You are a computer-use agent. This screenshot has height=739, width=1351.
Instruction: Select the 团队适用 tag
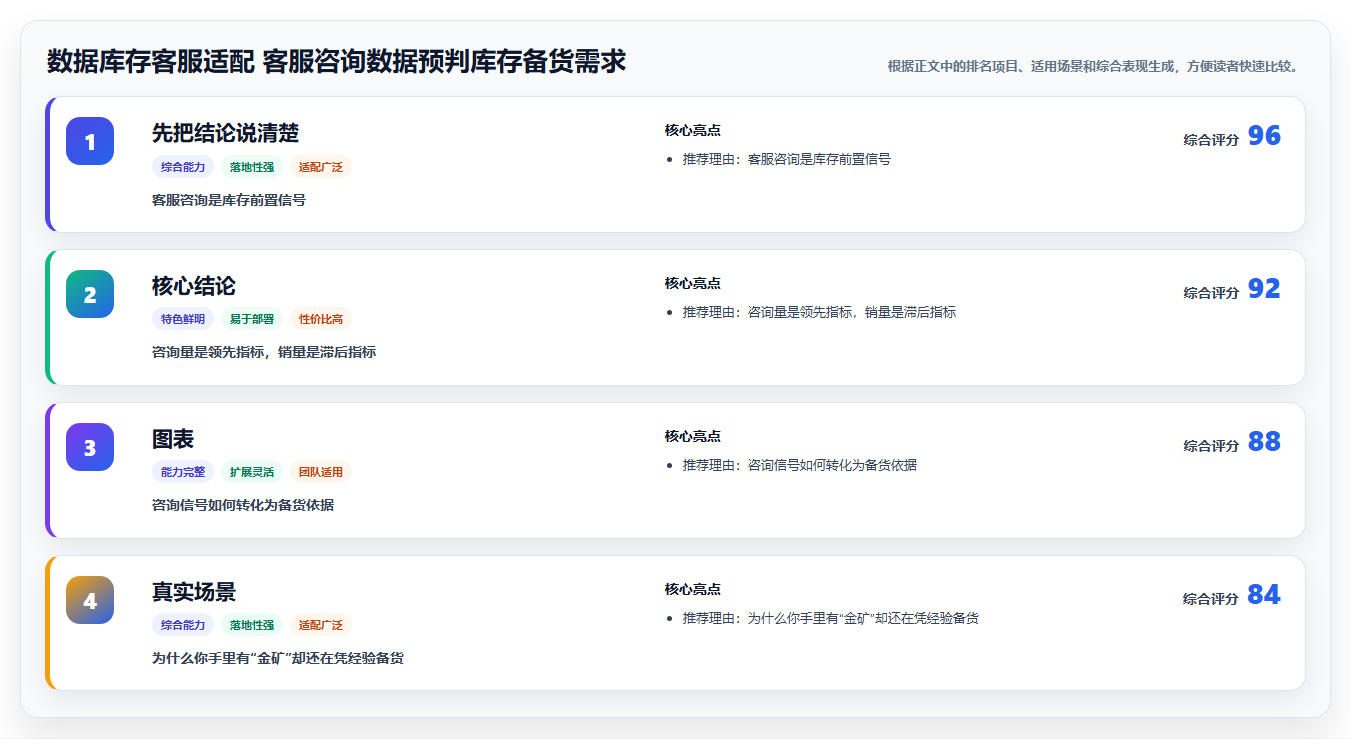321,472
